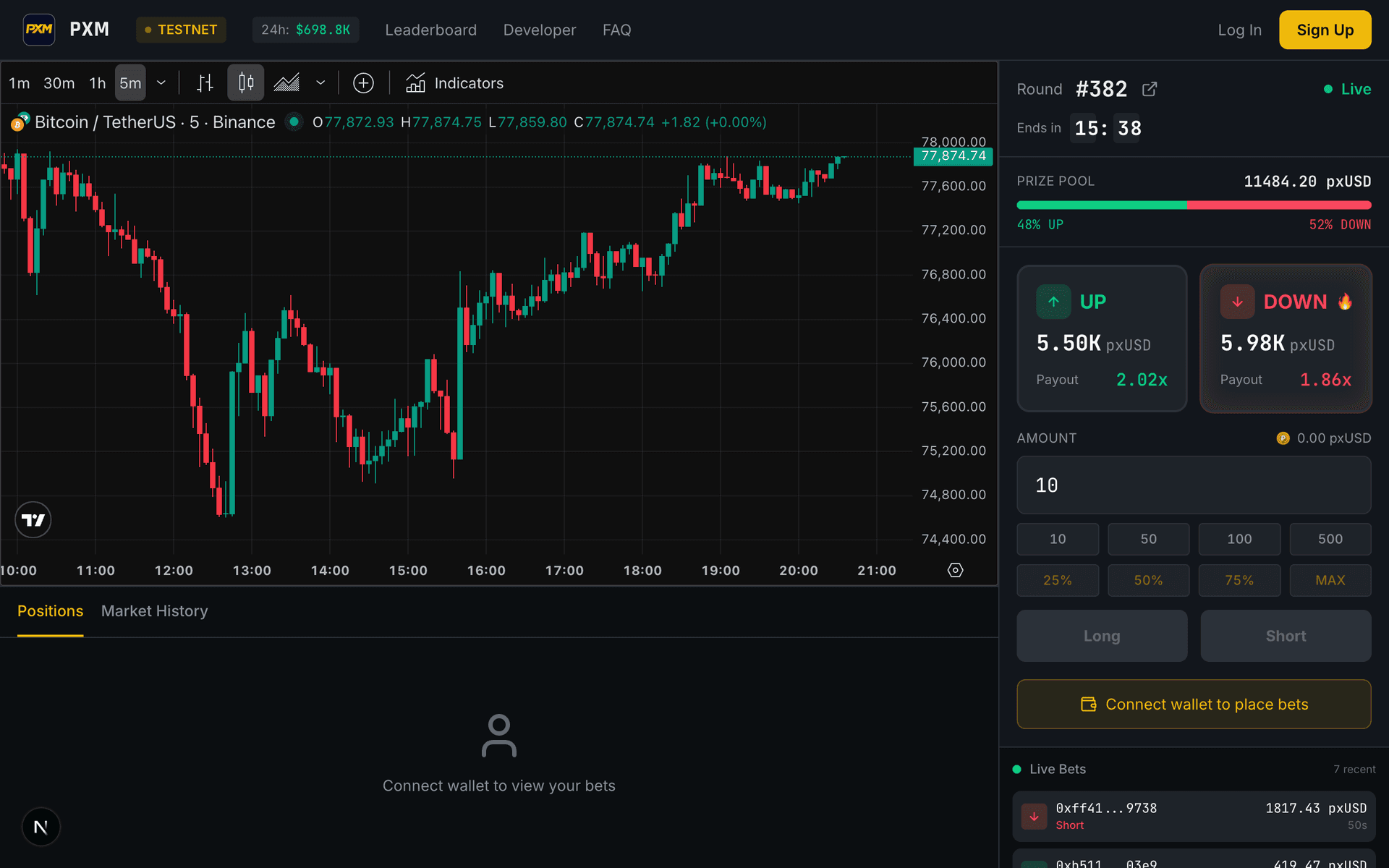Viewport: 1389px width, 868px height.
Task: Click the Sign Up button
Action: coord(1325,30)
